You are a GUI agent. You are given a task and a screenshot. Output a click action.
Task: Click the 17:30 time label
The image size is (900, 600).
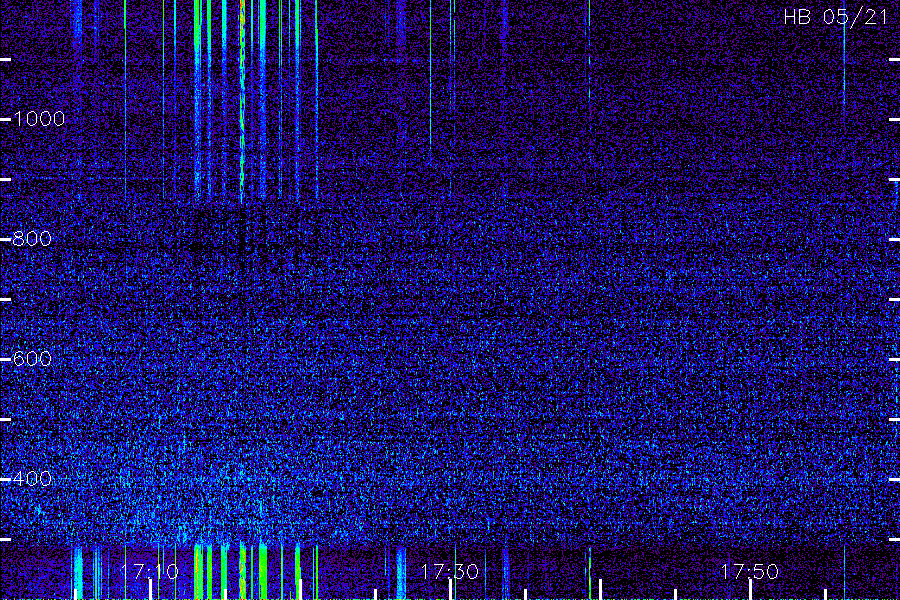coord(449,571)
